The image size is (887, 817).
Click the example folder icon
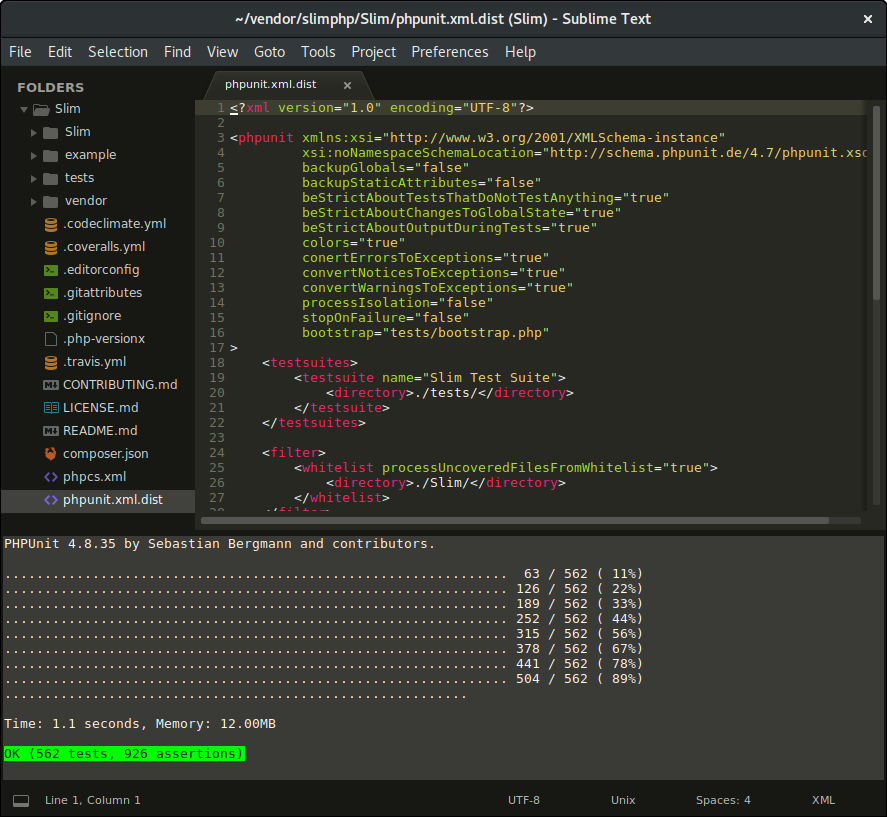(51, 156)
